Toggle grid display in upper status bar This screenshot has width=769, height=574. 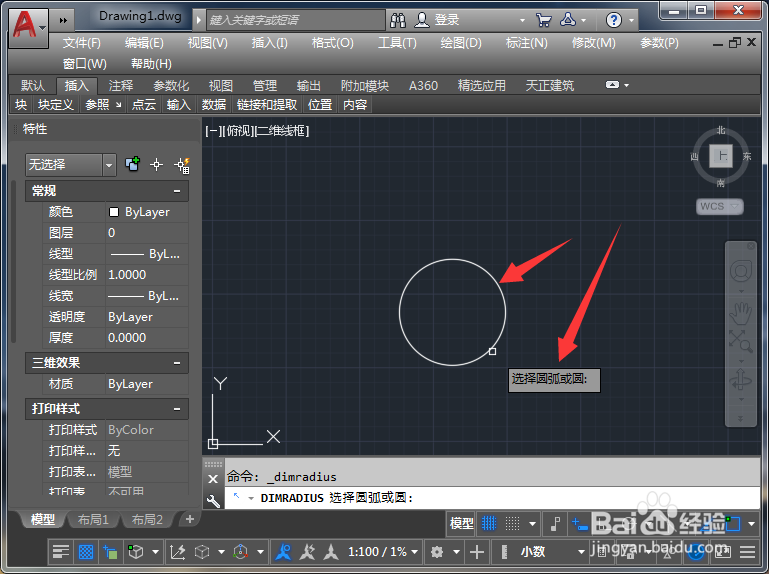click(489, 523)
